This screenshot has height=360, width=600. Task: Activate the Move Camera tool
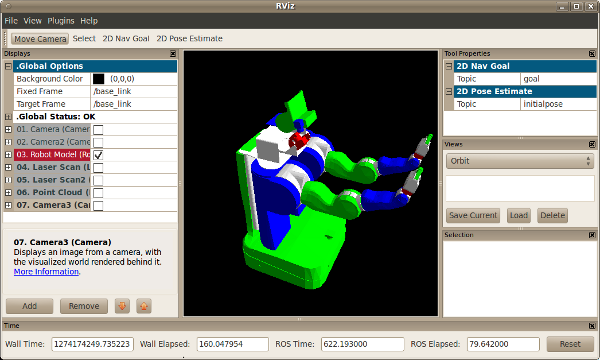(40, 39)
